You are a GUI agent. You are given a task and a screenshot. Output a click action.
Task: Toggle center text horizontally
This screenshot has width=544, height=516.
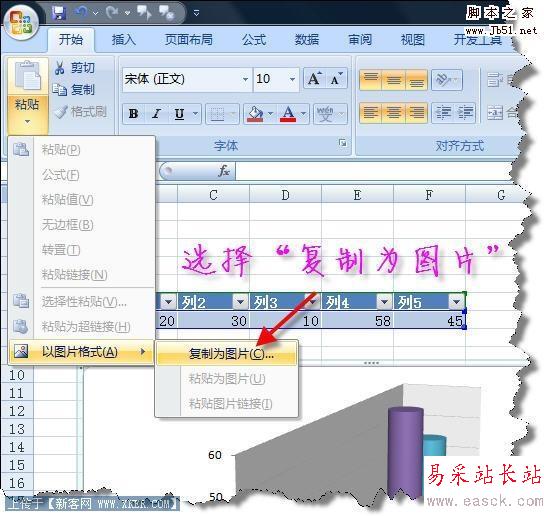[393, 113]
